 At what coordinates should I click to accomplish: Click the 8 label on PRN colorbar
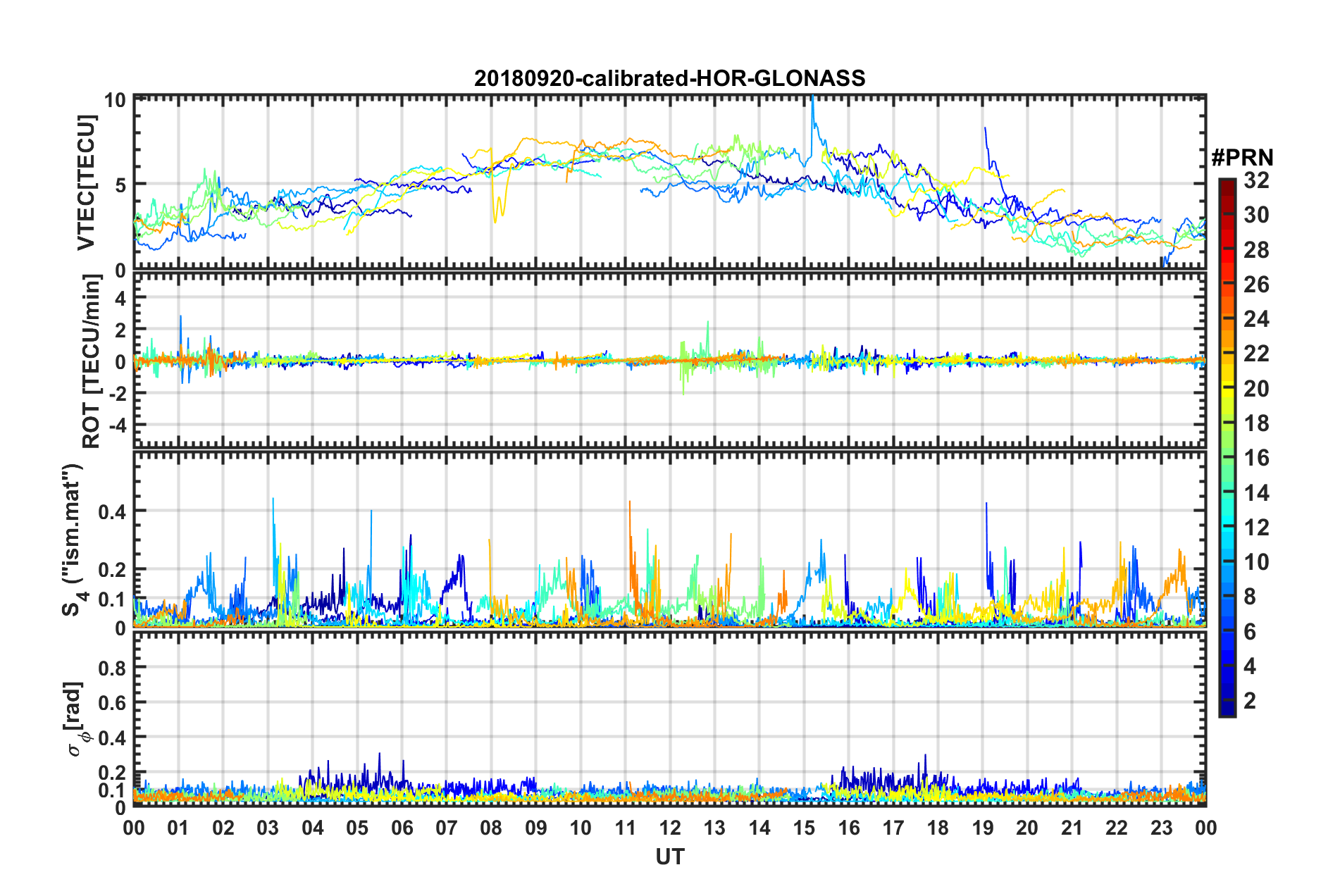click(x=1251, y=597)
